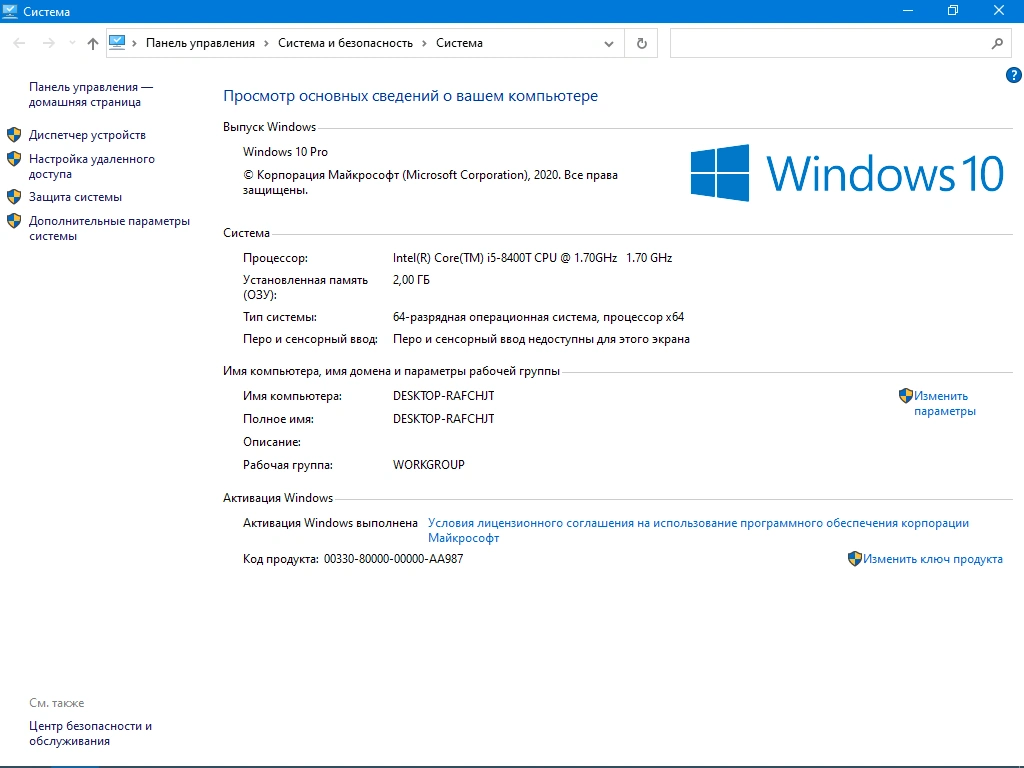
Task: Click shield icon beside Дополнительные параметры системы
Action: click(x=14, y=221)
